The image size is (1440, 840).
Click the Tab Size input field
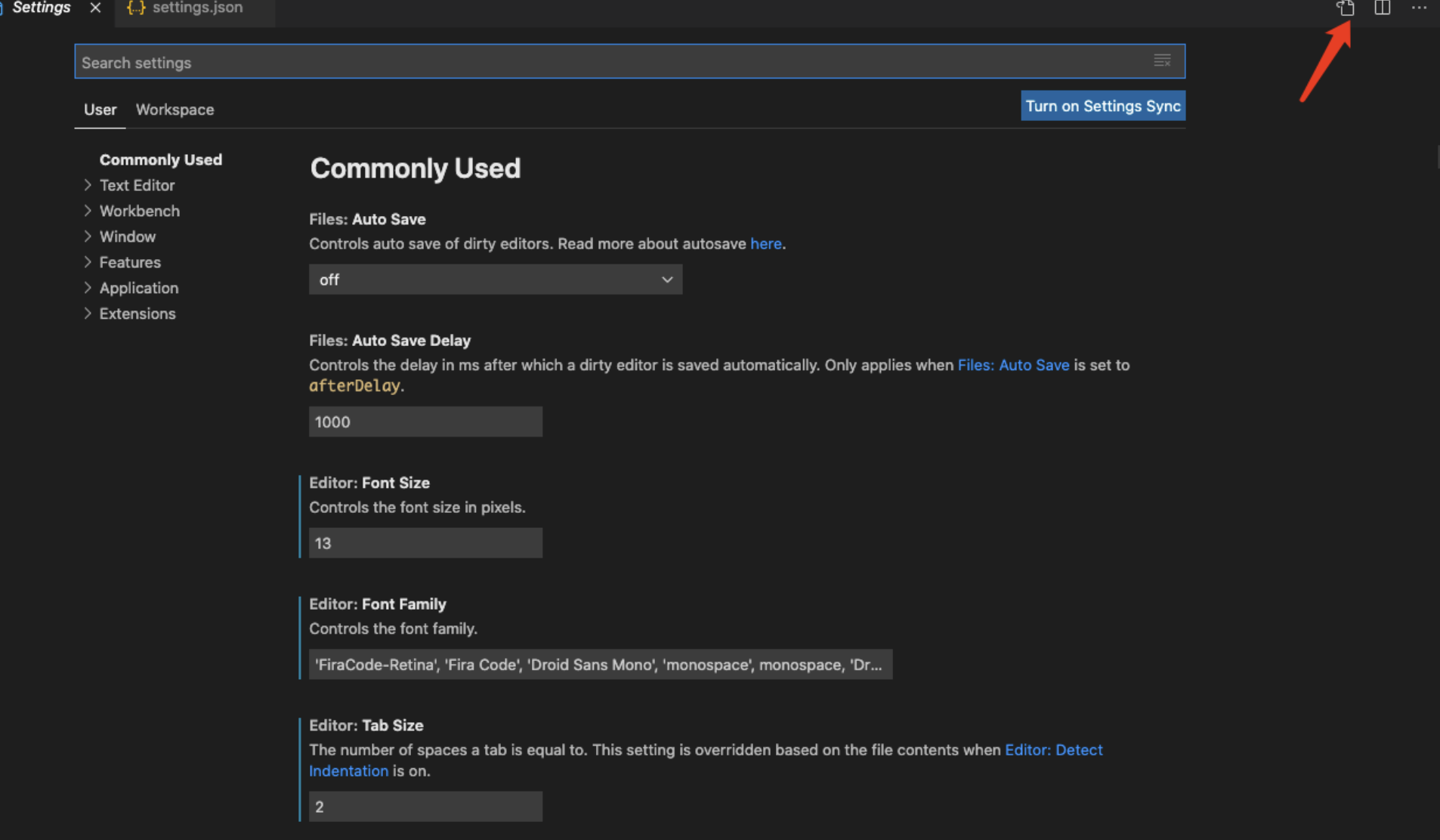pos(425,807)
